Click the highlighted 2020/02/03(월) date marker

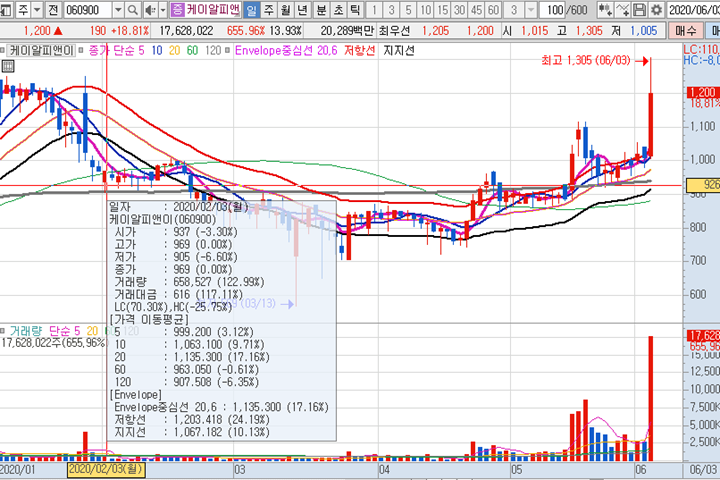pos(106,469)
